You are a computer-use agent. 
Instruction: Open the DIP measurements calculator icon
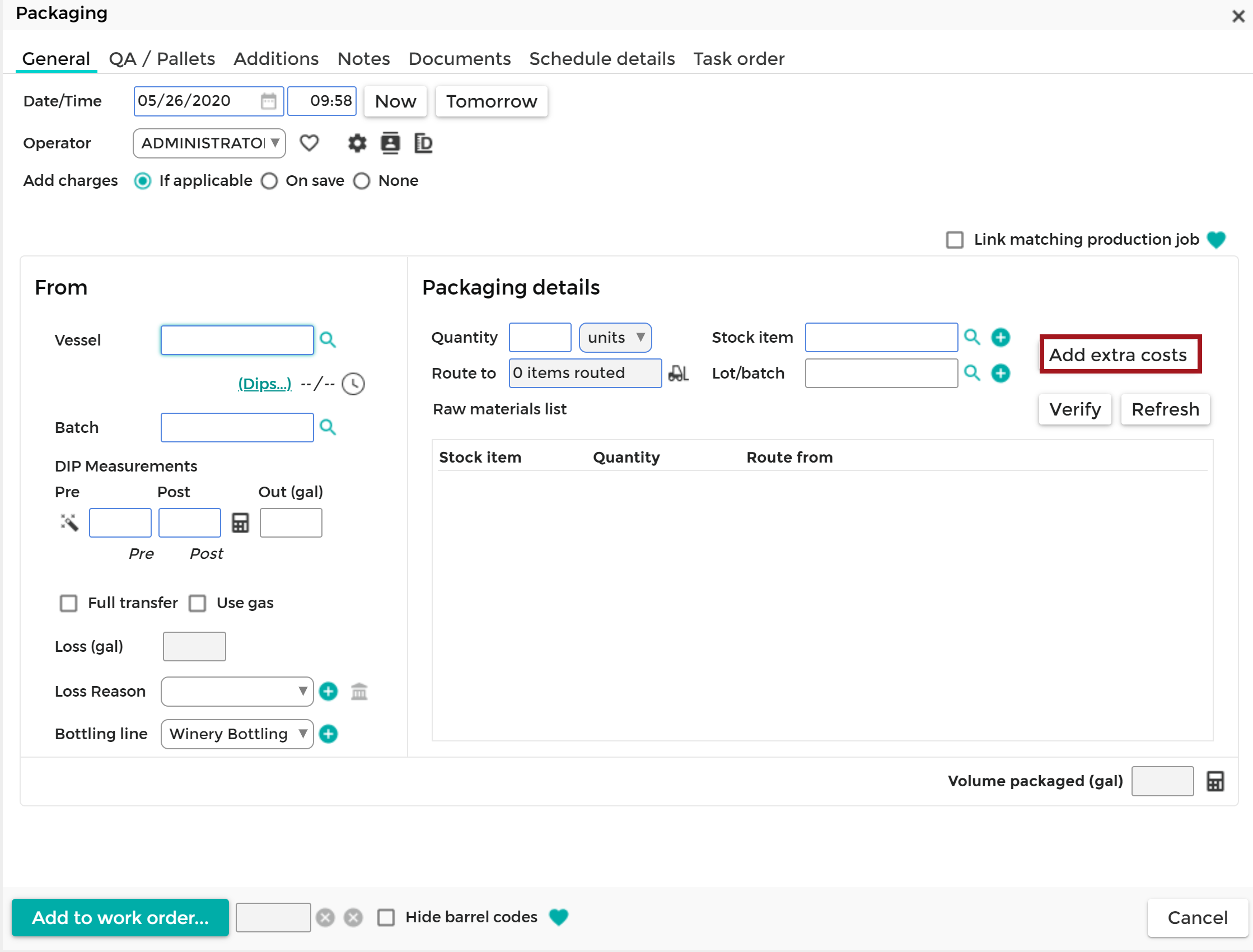(240, 522)
